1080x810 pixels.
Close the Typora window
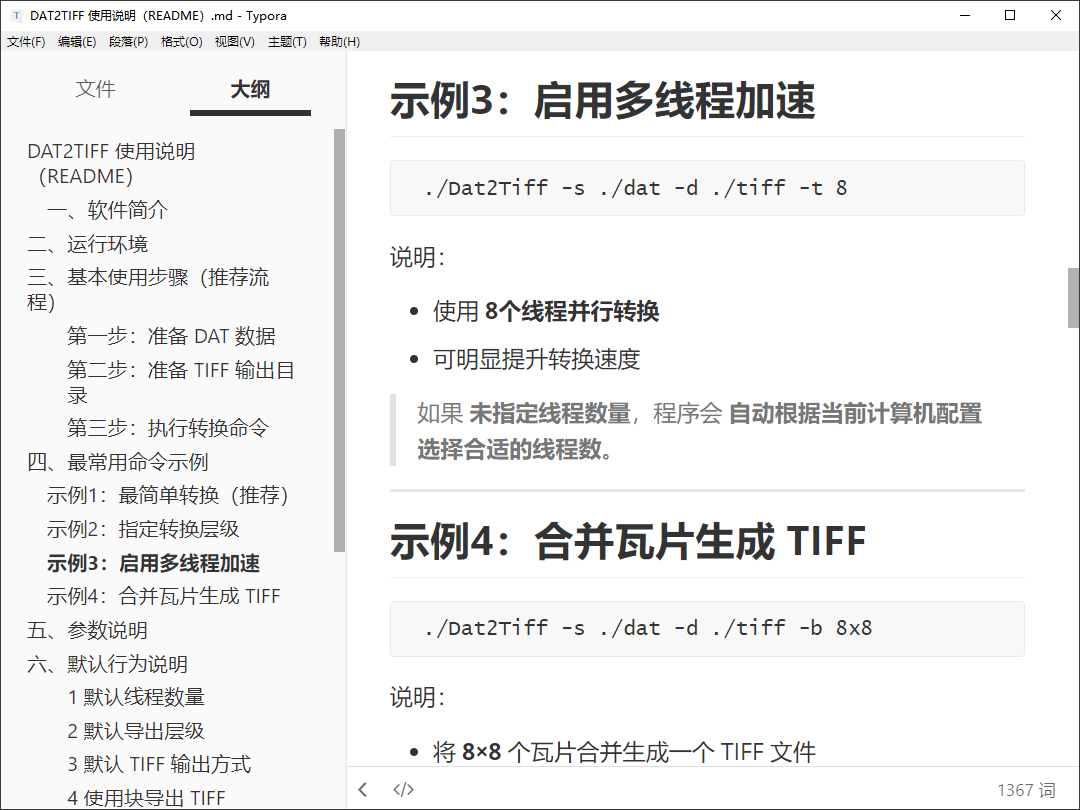coord(1055,15)
